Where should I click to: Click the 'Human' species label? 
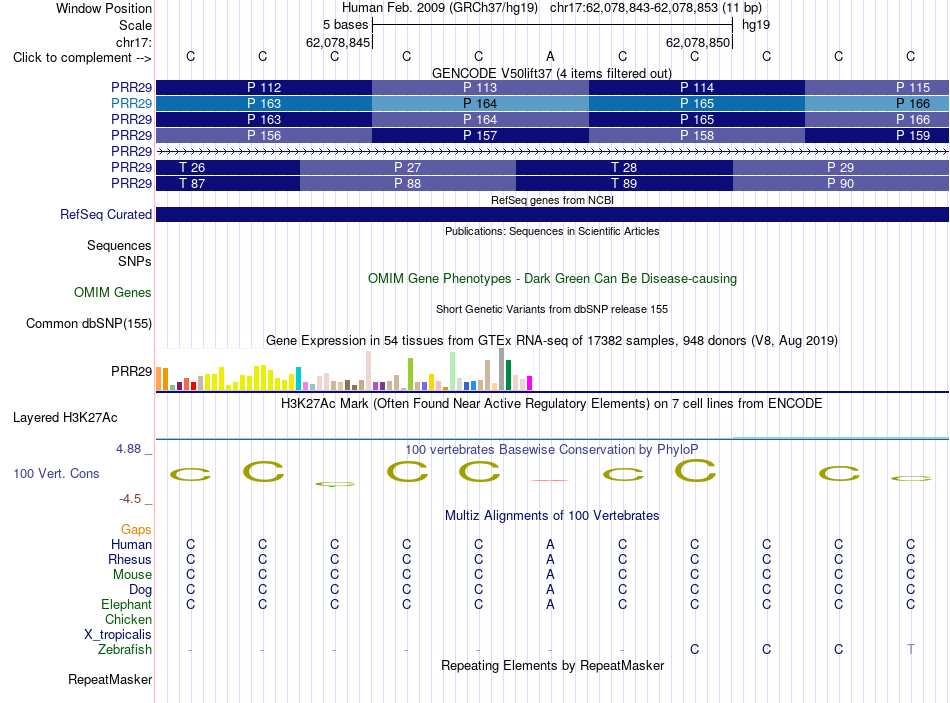[131, 545]
